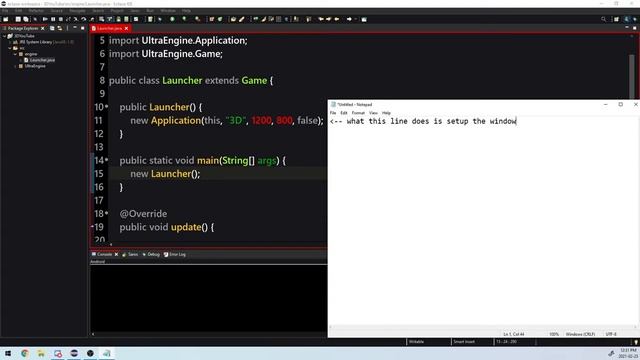Click the Save All icon in Eclipse toolbar
Image resolution: width=640 pixels, height=360 pixels.
click(x=26, y=19)
